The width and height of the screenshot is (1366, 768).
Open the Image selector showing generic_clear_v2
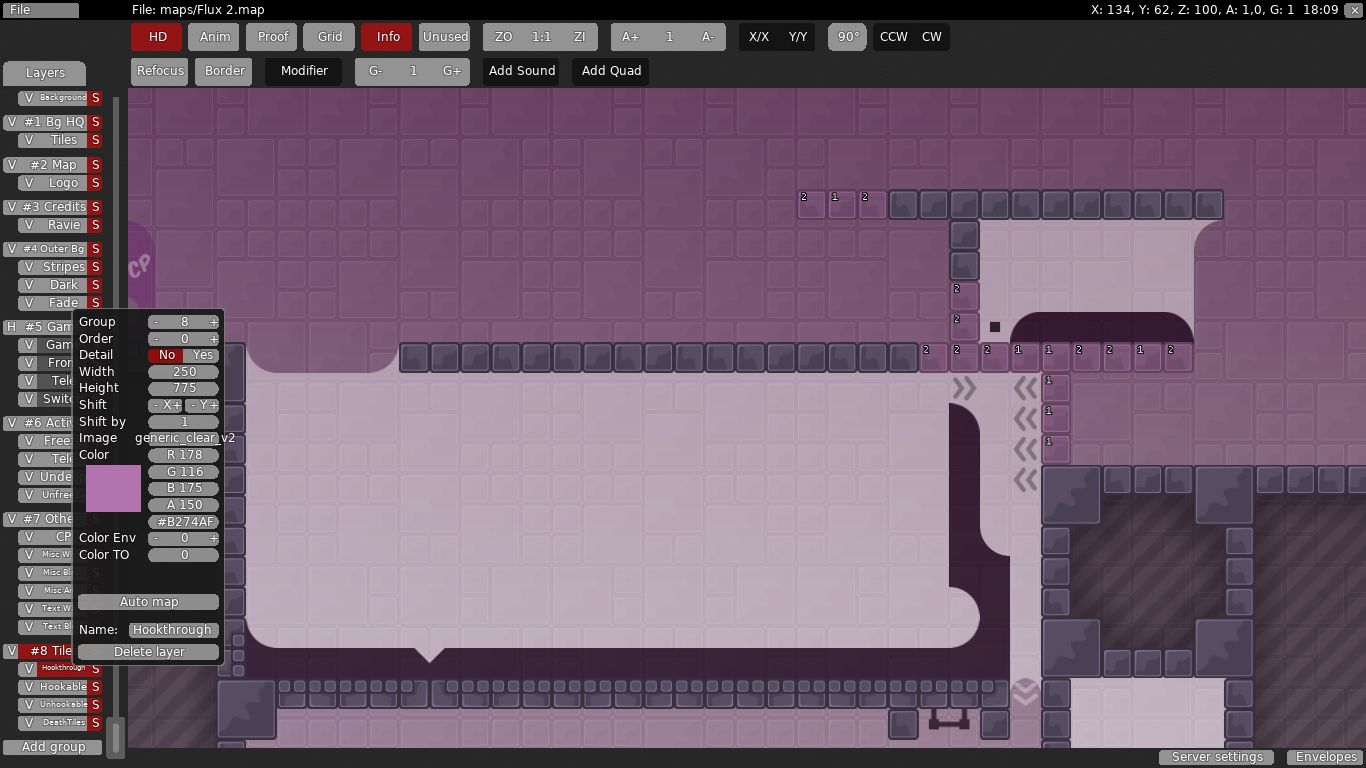(x=184, y=438)
